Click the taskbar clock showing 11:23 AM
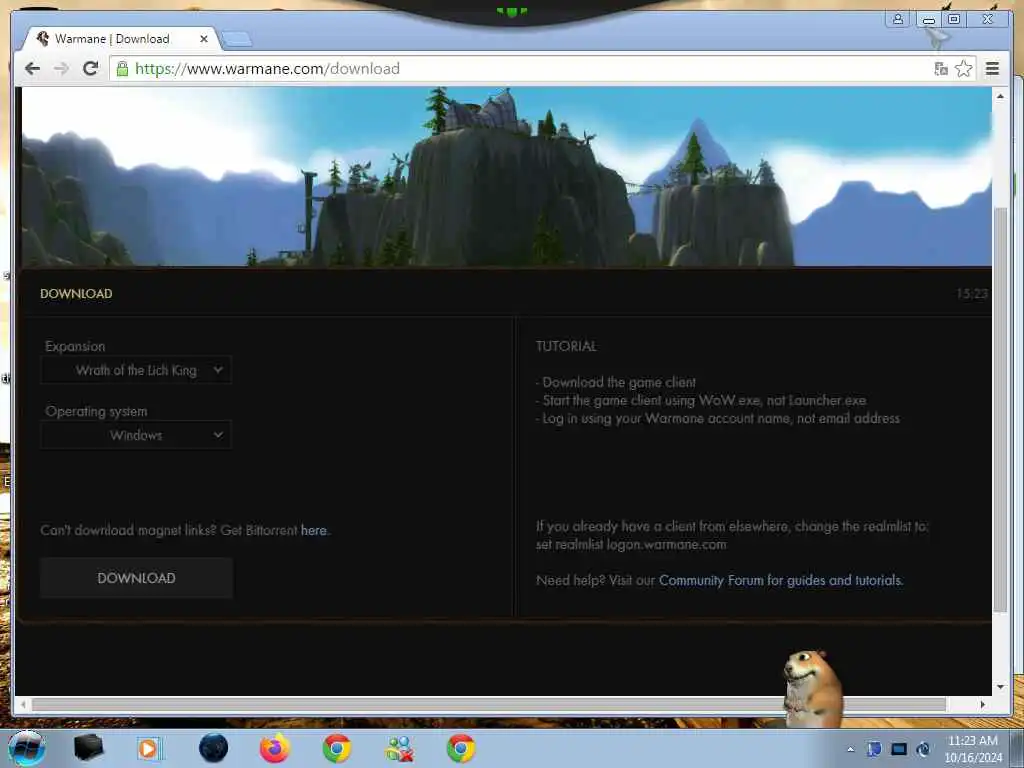 pos(972,748)
